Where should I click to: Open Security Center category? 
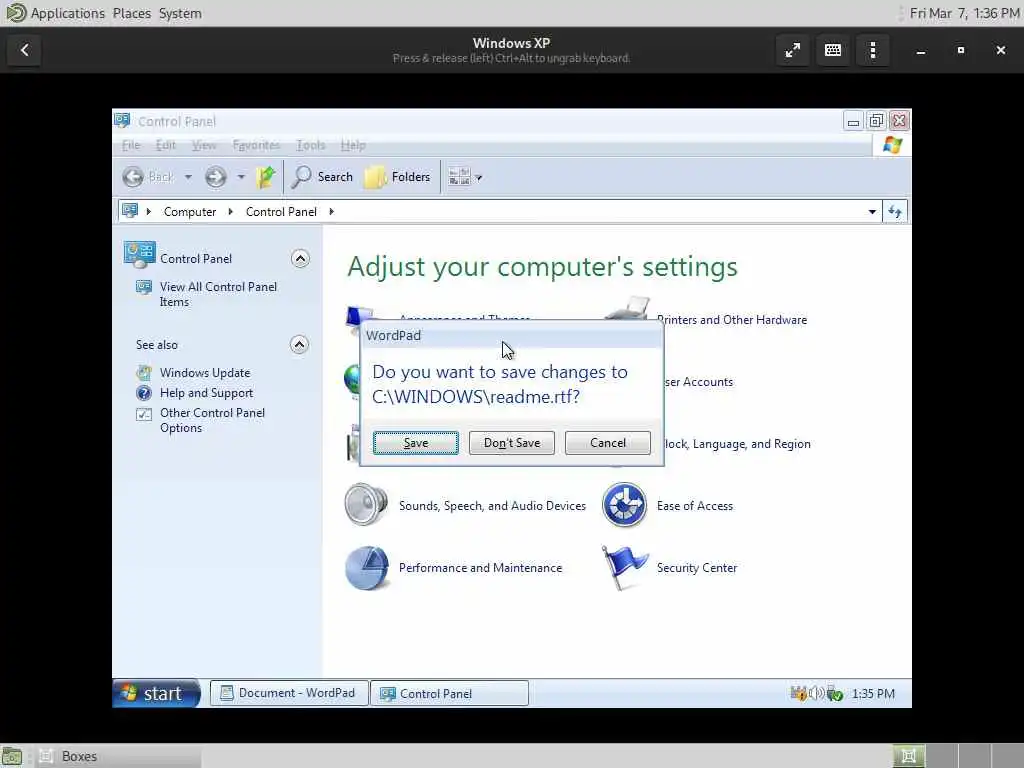pos(697,568)
